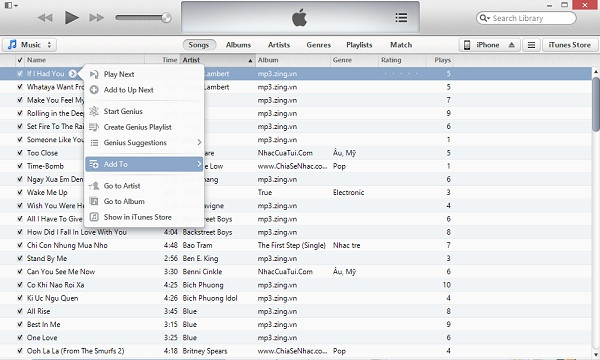
Task: Click the Electronic genre cell
Action: [x=348, y=192]
